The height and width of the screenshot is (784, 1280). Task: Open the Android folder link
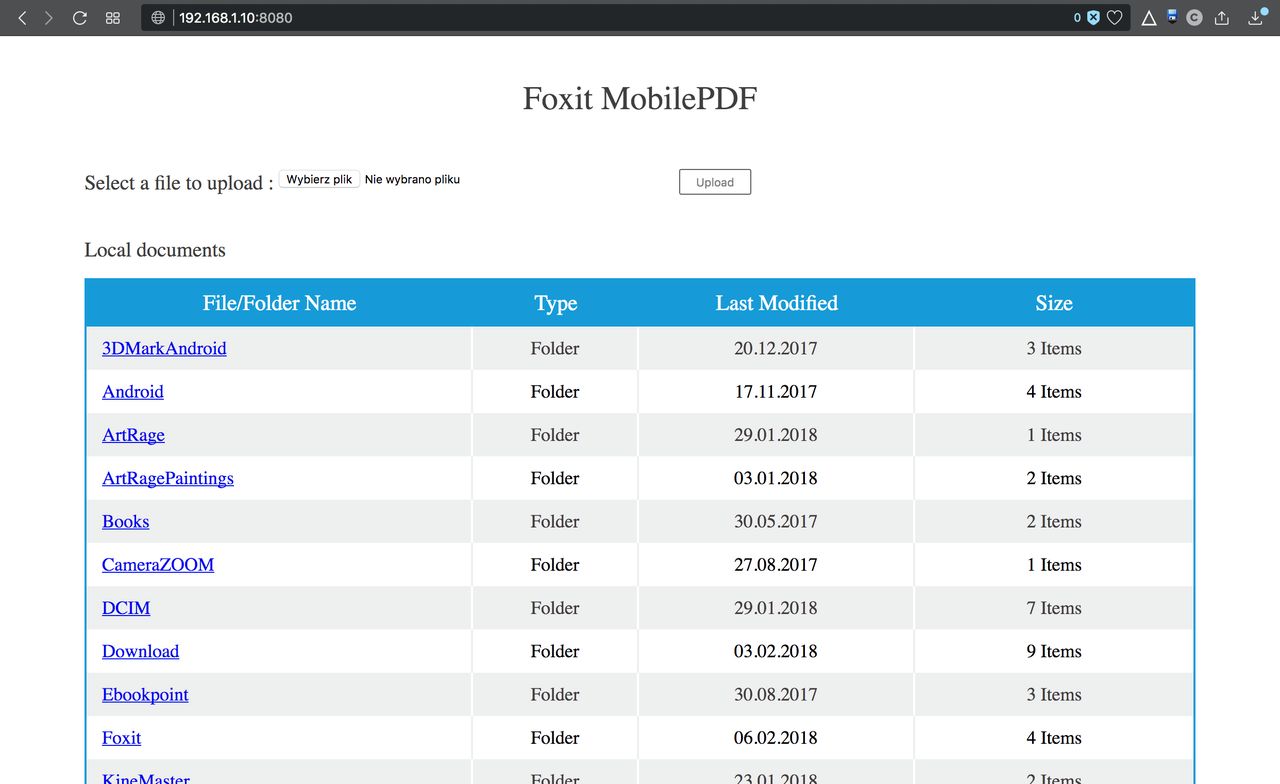point(132,391)
